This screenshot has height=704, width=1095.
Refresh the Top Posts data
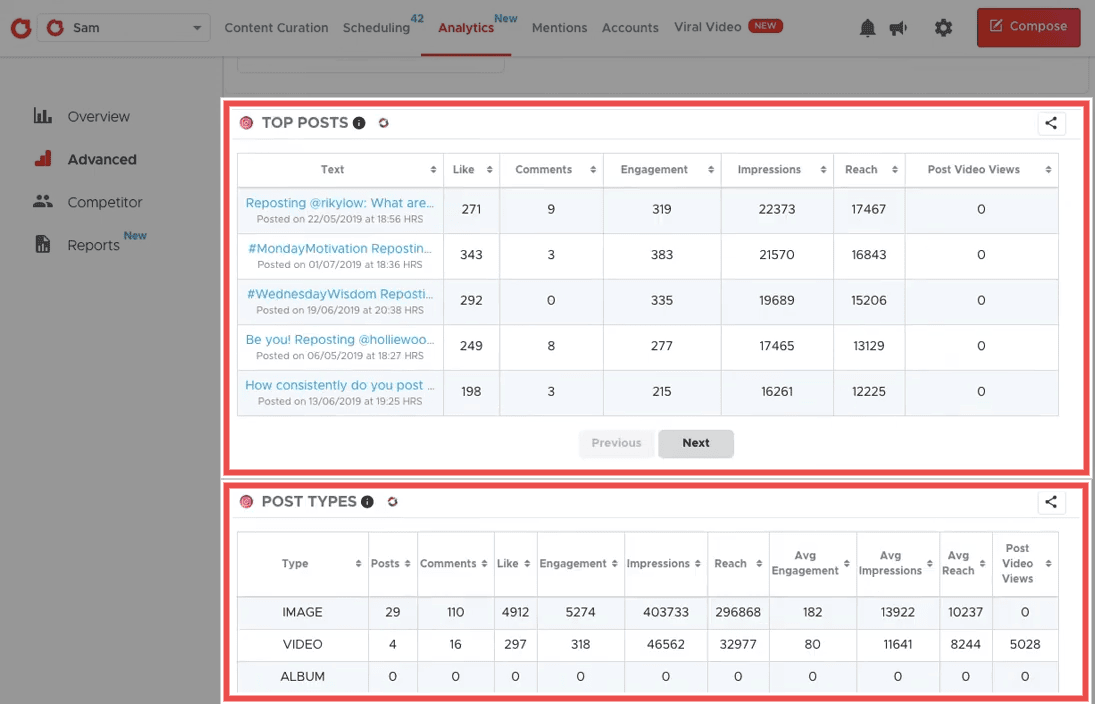click(384, 123)
